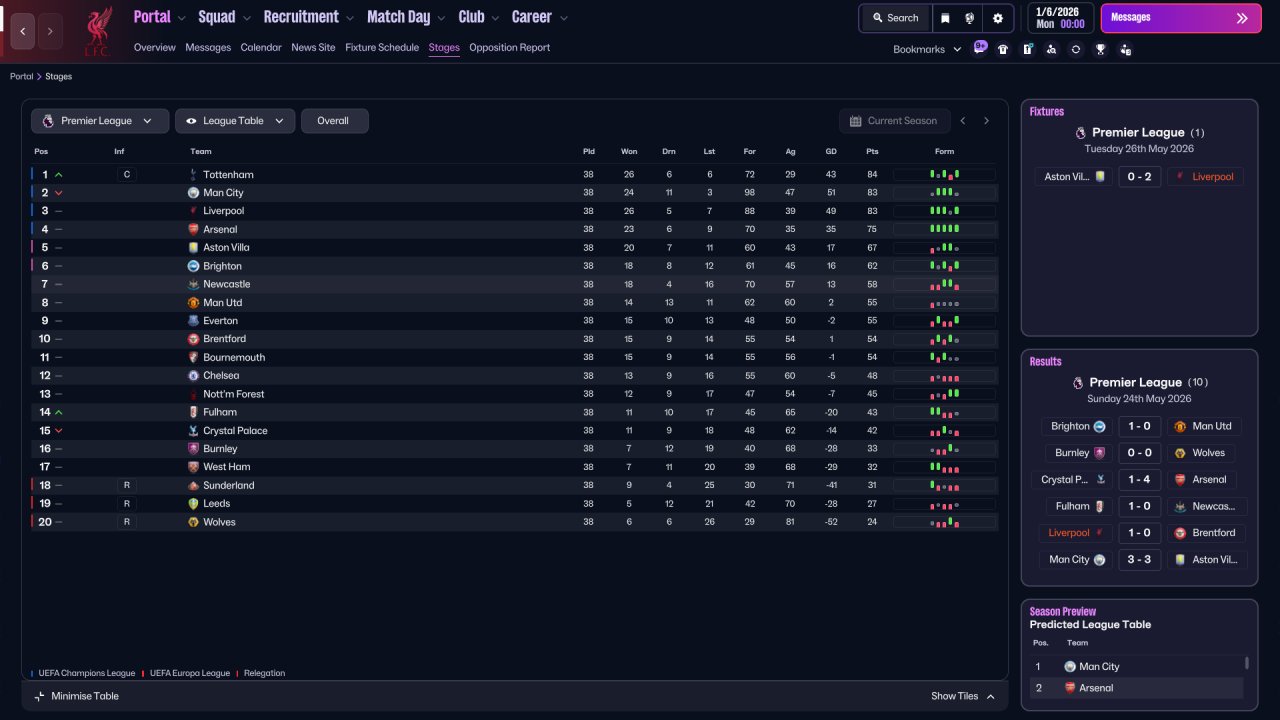Sort the table by the Pts column header
1280x720 pixels.
coord(872,151)
